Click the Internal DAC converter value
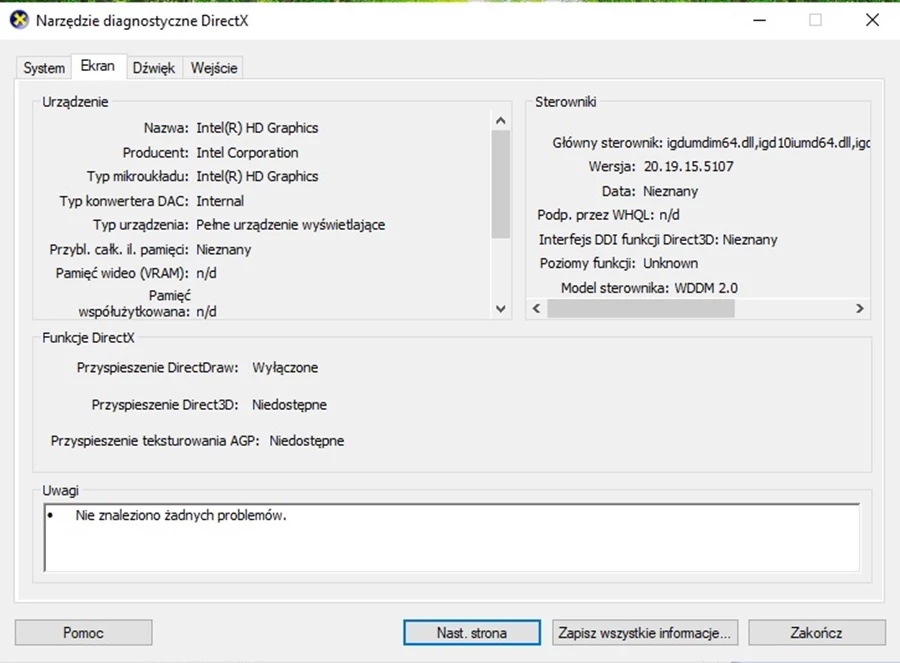Viewport: 900px width, 663px height. [x=220, y=201]
